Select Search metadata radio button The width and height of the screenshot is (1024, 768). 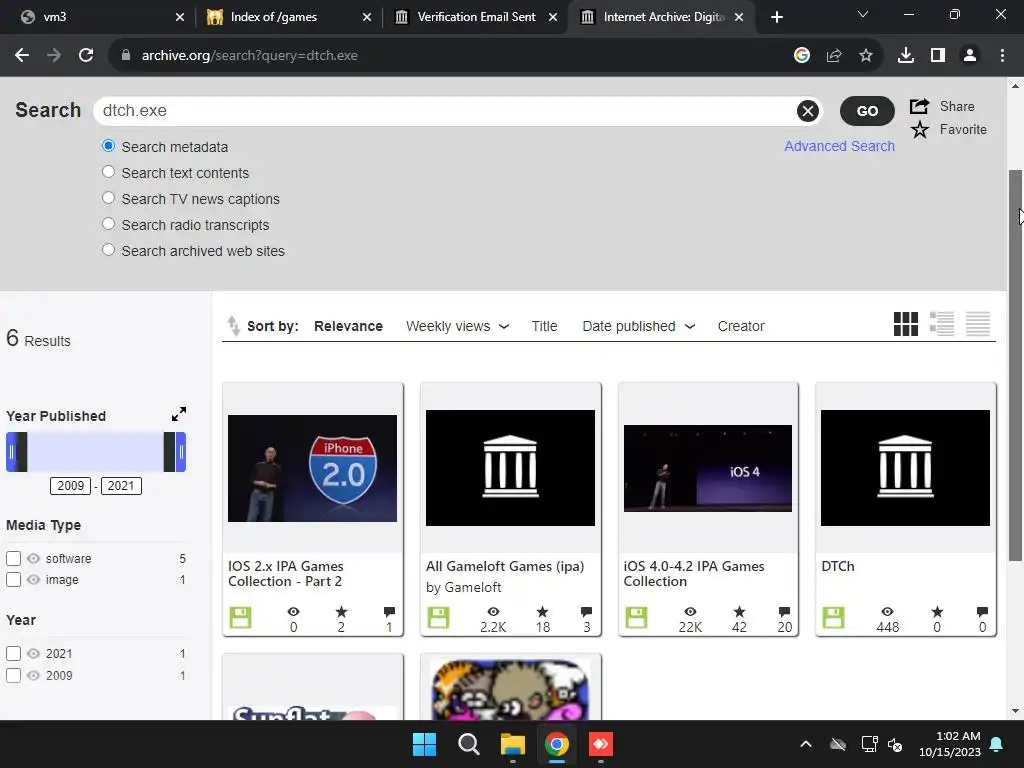(108, 146)
